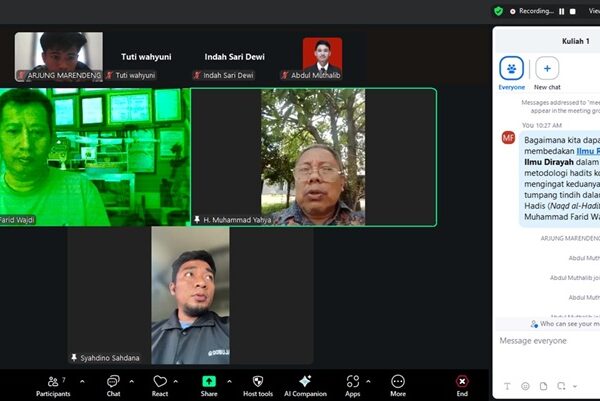600x401 pixels.
Task: Start screen Share
Action: point(209,386)
